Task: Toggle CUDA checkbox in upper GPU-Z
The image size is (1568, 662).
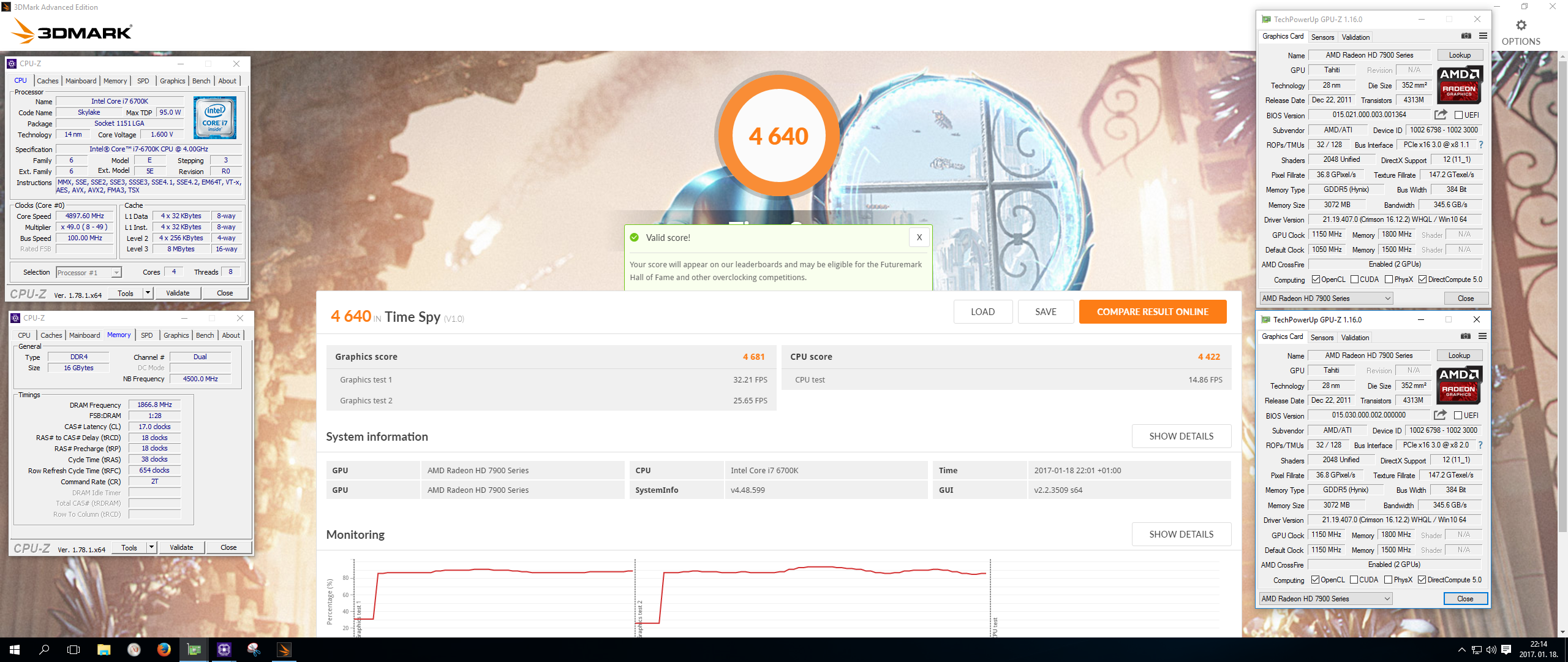Action: [x=1354, y=280]
